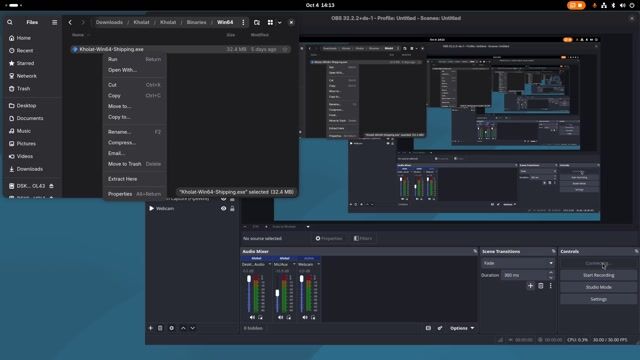Toggle monitoring icon on Webcam channel
Screen dimensions: 640x360
[x=313, y=317]
